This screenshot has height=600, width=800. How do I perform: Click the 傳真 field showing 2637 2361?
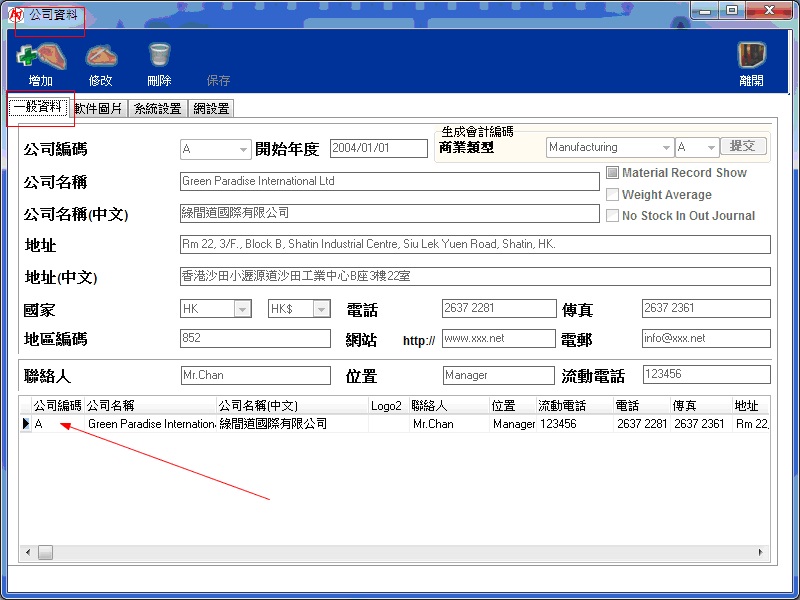click(x=706, y=308)
